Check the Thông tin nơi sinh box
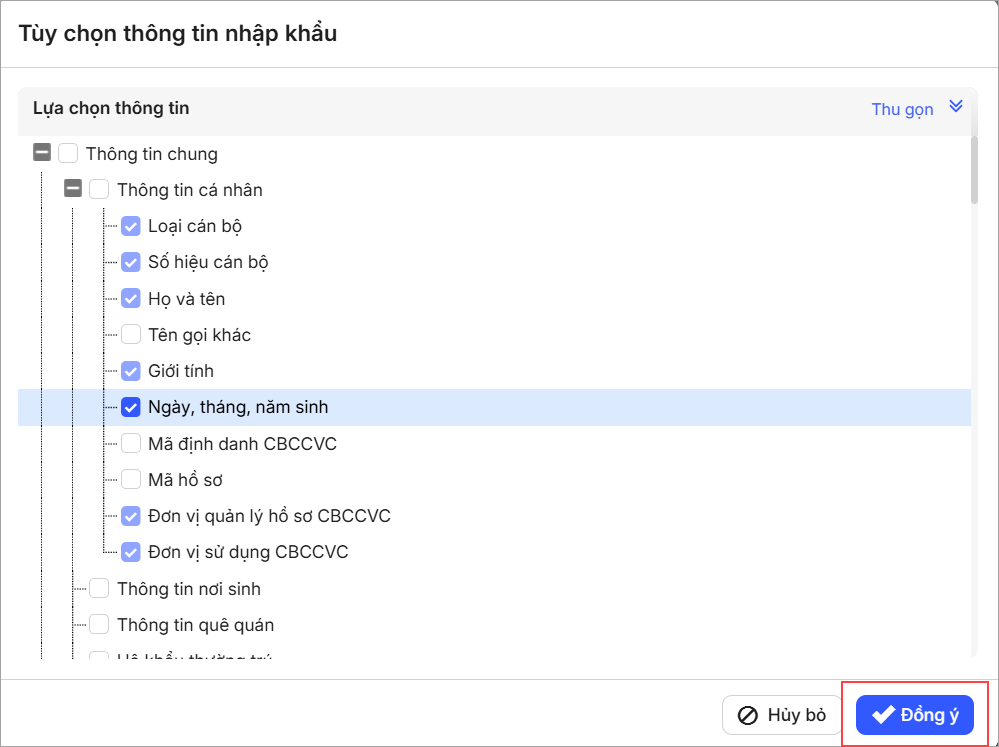The width and height of the screenshot is (999, 747). [x=99, y=588]
